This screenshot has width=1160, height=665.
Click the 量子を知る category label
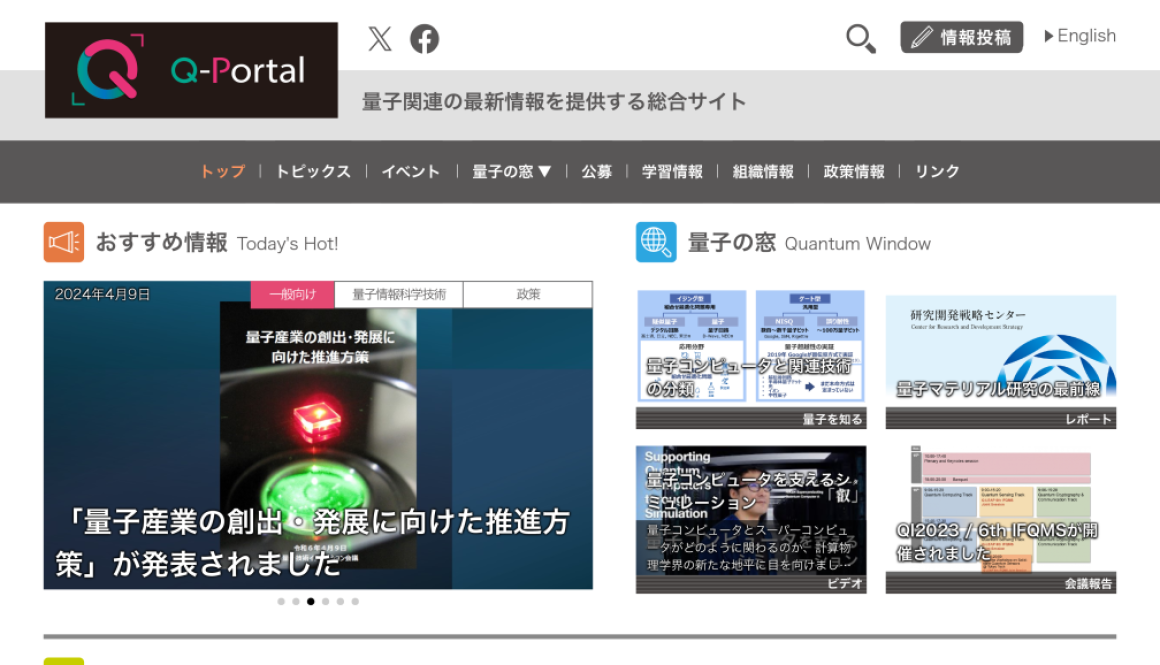(x=832, y=419)
